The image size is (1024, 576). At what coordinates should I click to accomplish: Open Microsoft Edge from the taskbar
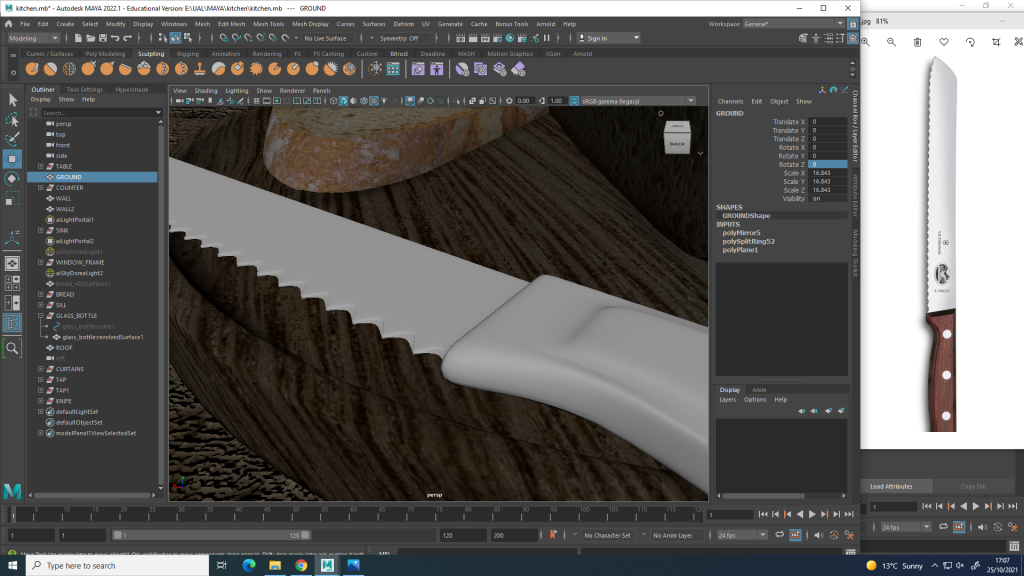pyautogui.click(x=249, y=566)
